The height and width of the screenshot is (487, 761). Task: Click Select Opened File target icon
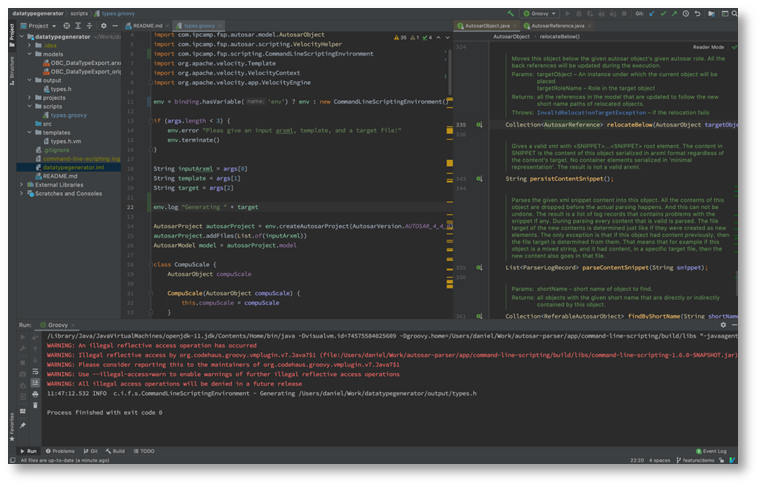tap(66, 26)
